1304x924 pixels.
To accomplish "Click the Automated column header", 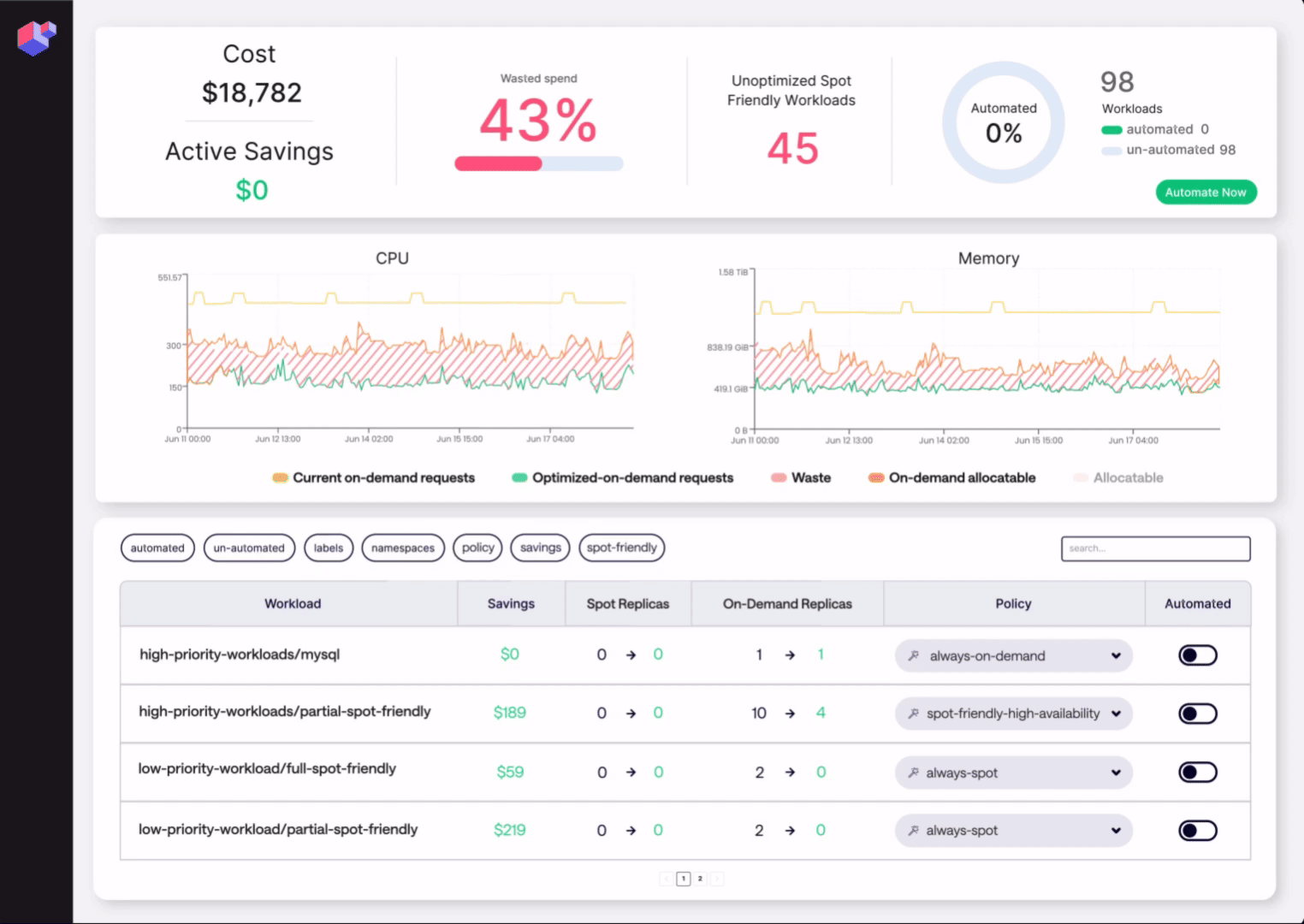I will click(x=1198, y=604).
